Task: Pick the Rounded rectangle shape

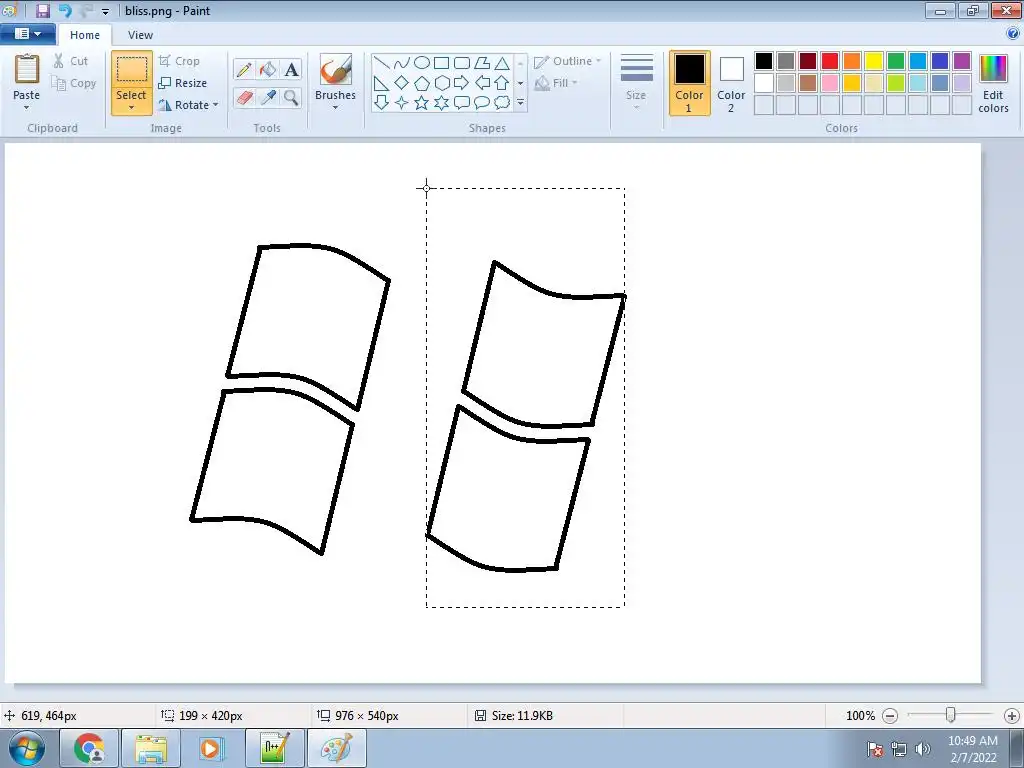Action: point(462,63)
